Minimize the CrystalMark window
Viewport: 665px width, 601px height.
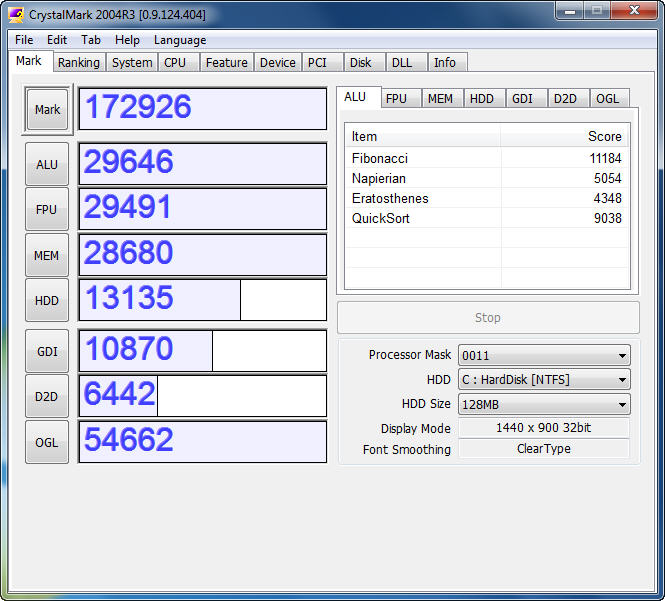(x=570, y=10)
